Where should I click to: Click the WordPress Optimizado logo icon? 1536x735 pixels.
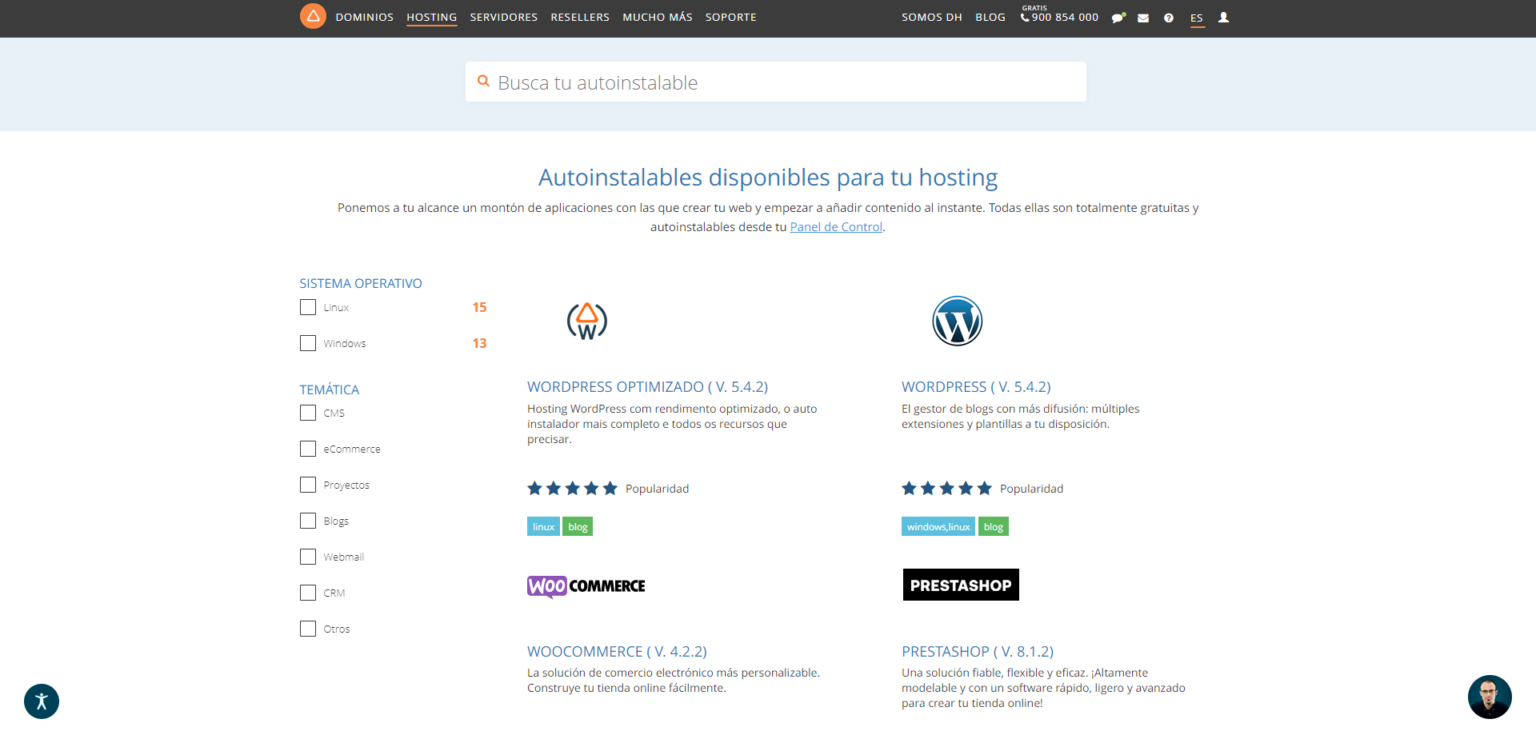[x=587, y=320]
